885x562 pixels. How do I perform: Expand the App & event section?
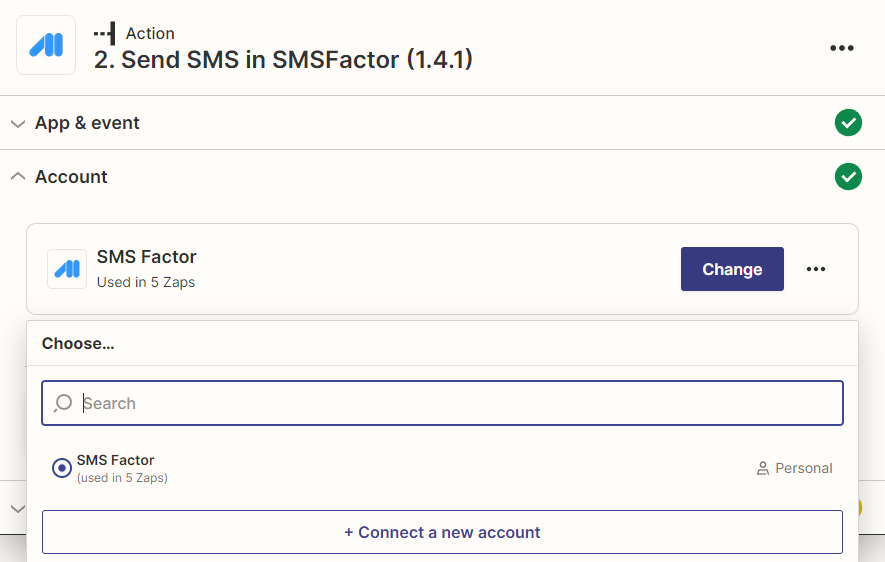[x=18, y=123]
